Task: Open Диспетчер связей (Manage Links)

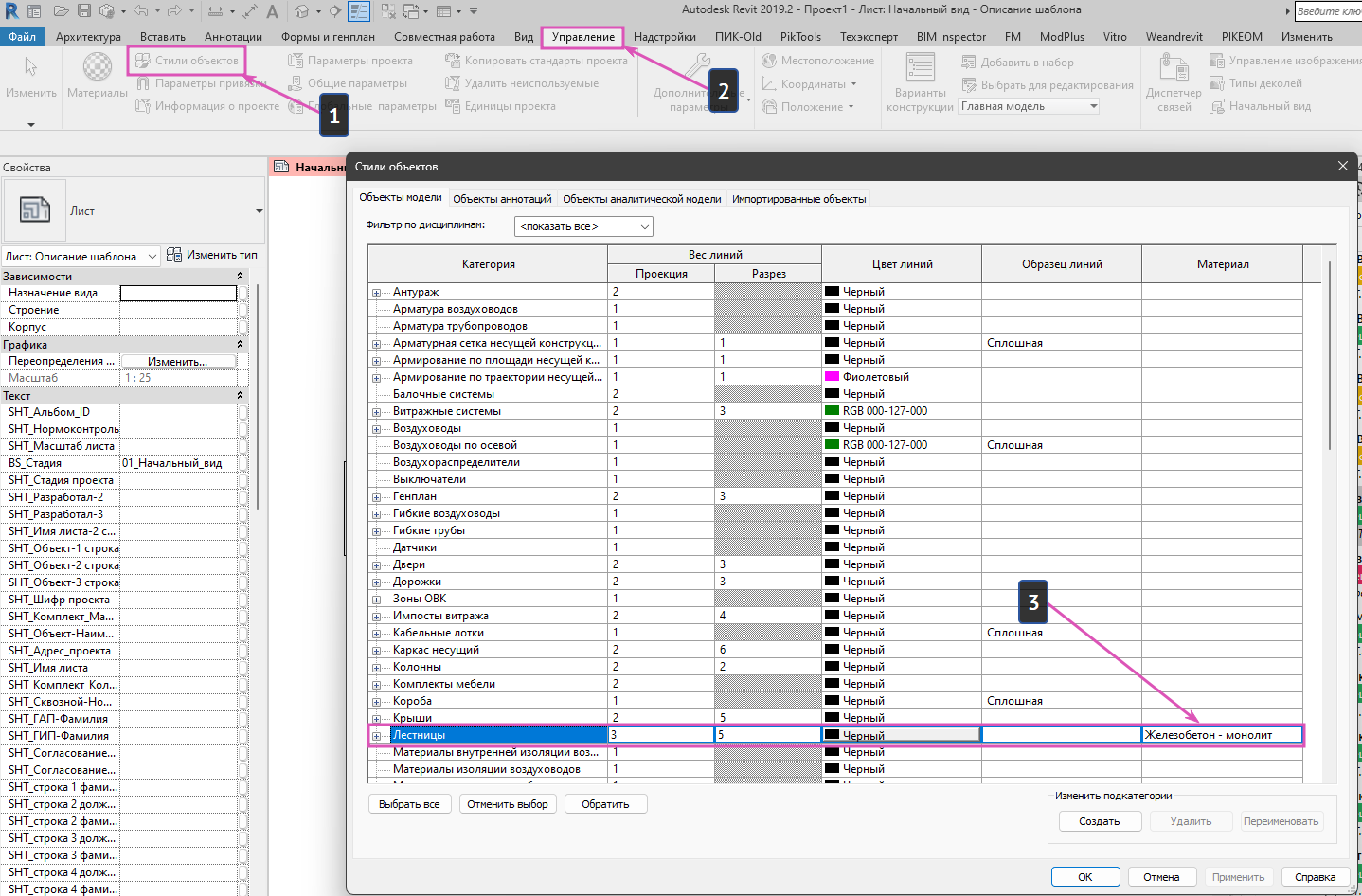Action: (x=1174, y=82)
